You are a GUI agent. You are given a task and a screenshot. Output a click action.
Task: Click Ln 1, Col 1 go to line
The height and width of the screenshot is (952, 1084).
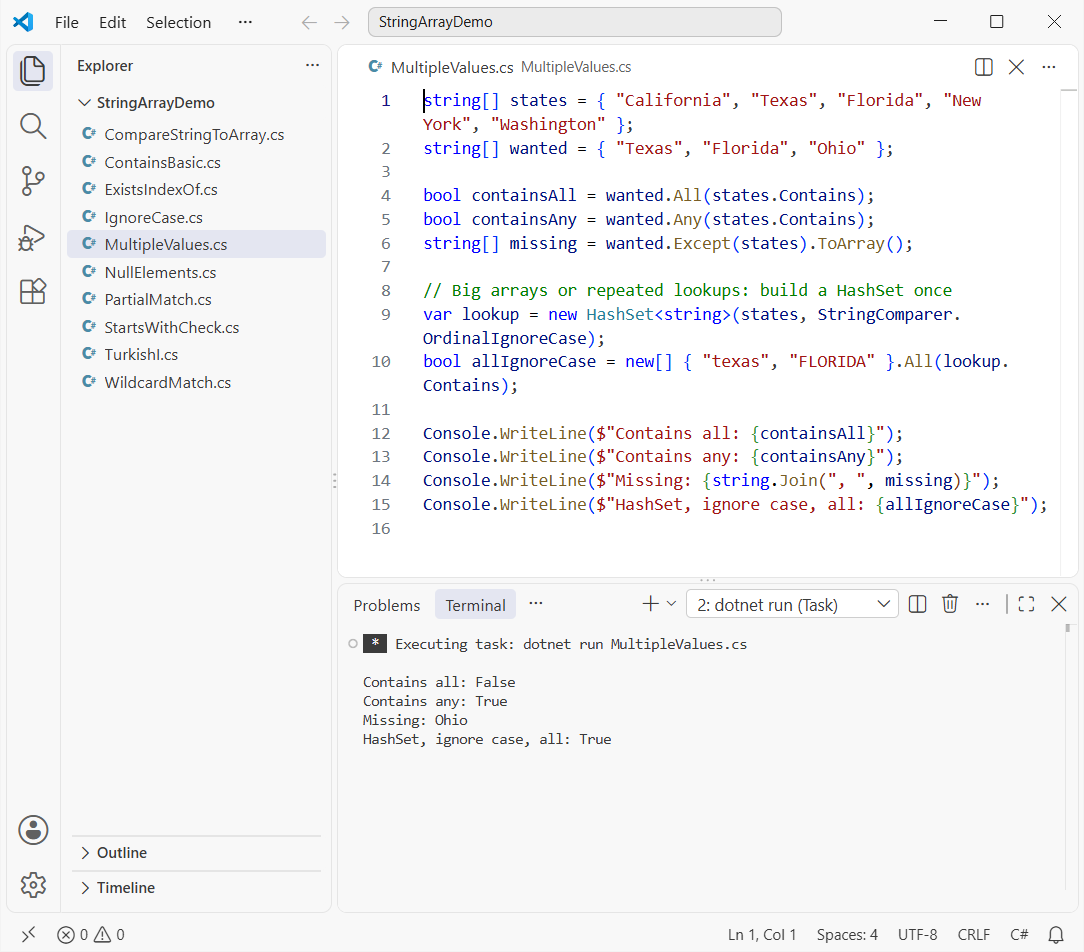(762, 935)
